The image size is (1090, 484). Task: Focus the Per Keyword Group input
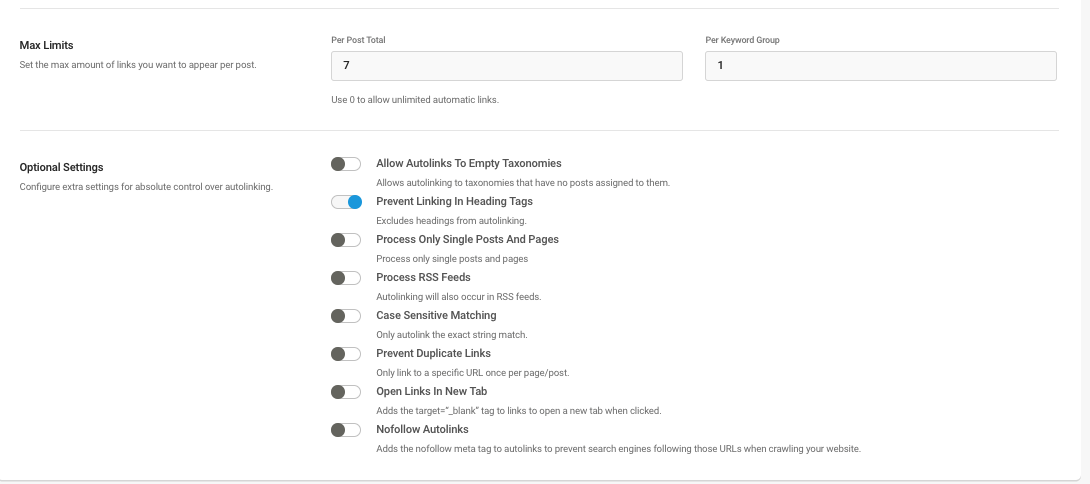[881, 66]
